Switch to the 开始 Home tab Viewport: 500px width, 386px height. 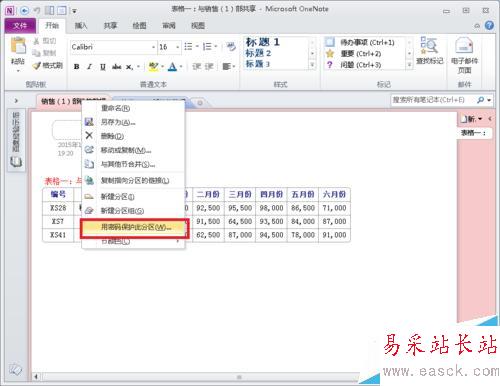point(52,26)
